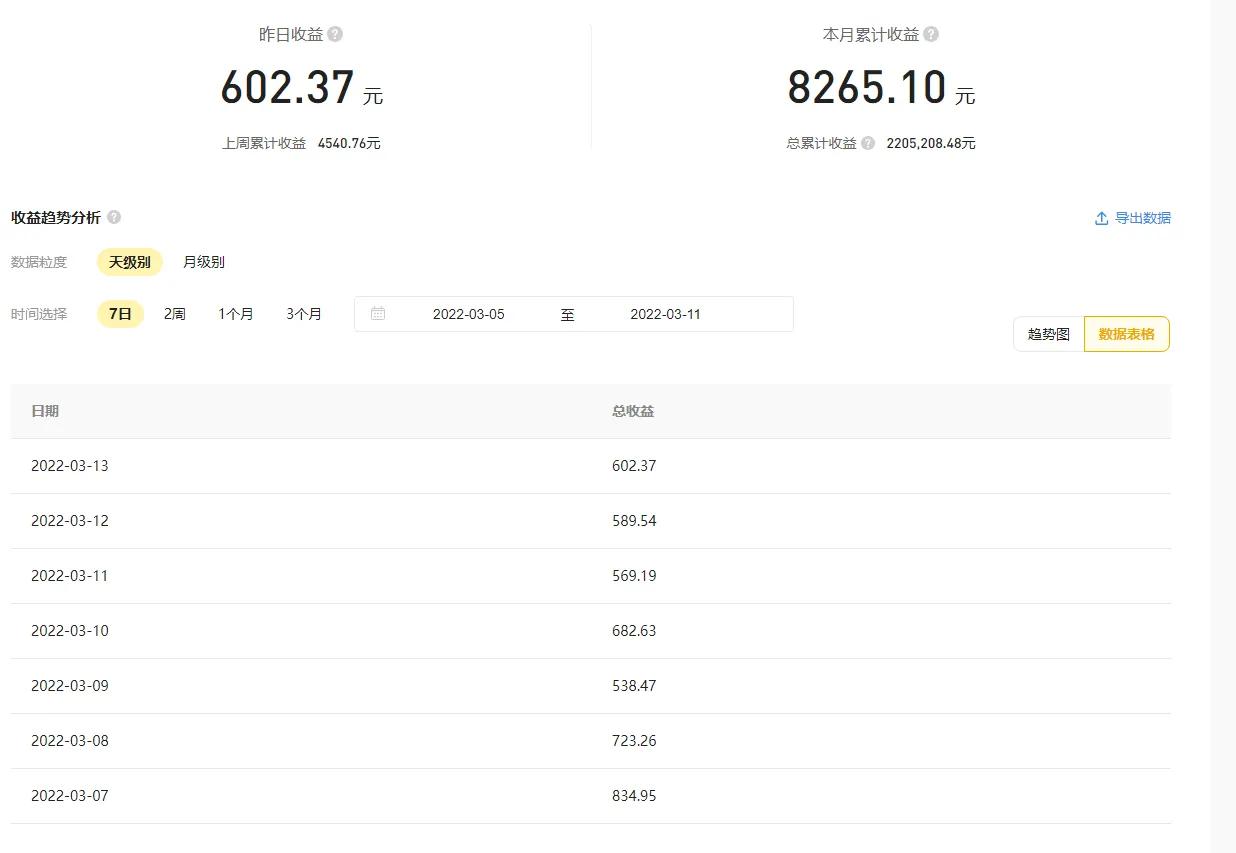Open calendar icon in date range field

tap(378, 314)
